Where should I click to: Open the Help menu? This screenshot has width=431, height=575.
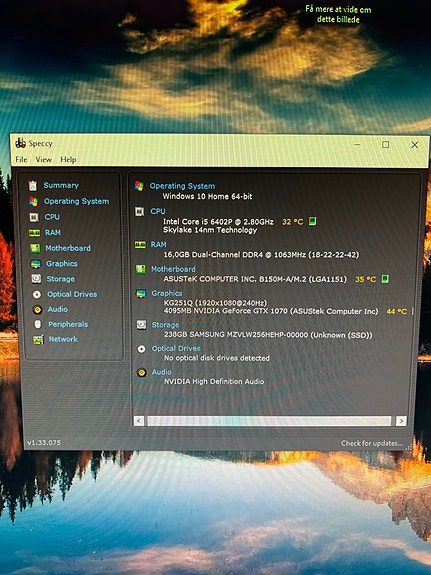(68, 160)
